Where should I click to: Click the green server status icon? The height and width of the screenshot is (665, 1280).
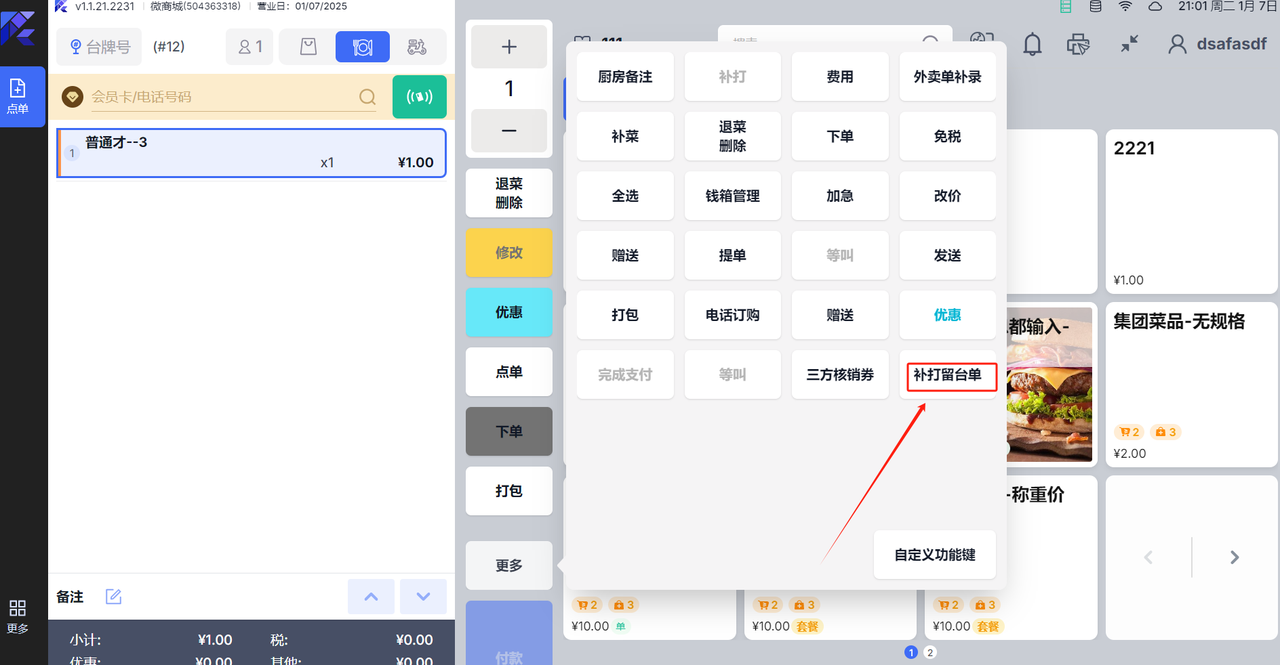pyautogui.click(x=1066, y=6)
